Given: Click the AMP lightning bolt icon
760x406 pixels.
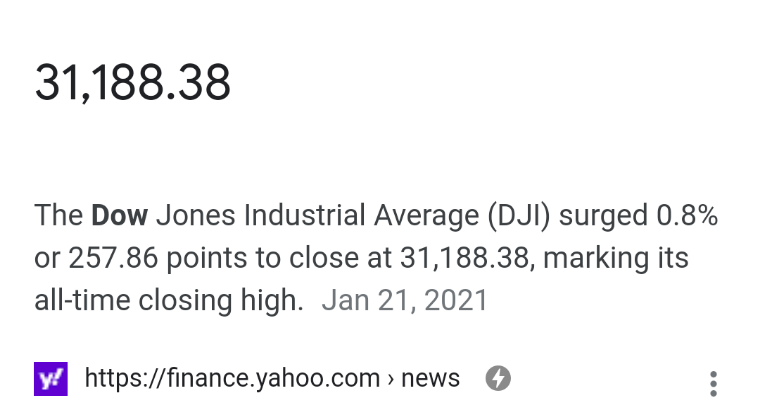Looking at the screenshot, I should click(498, 378).
